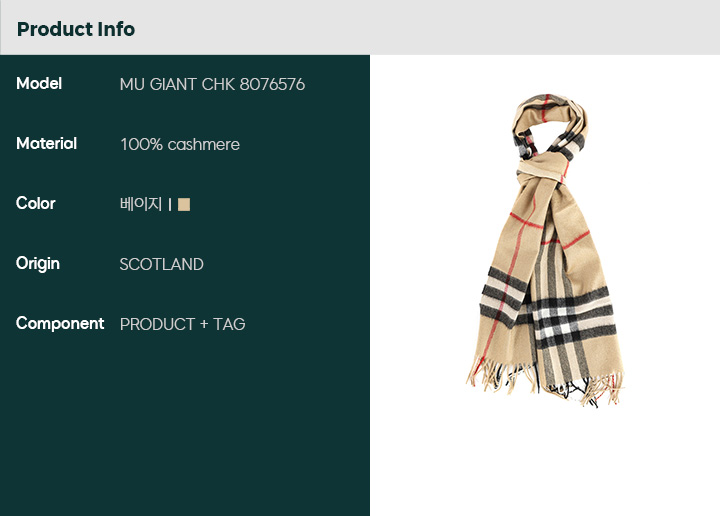Select model number MU GIANT CHK 8076576

pyautogui.click(x=212, y=84)
